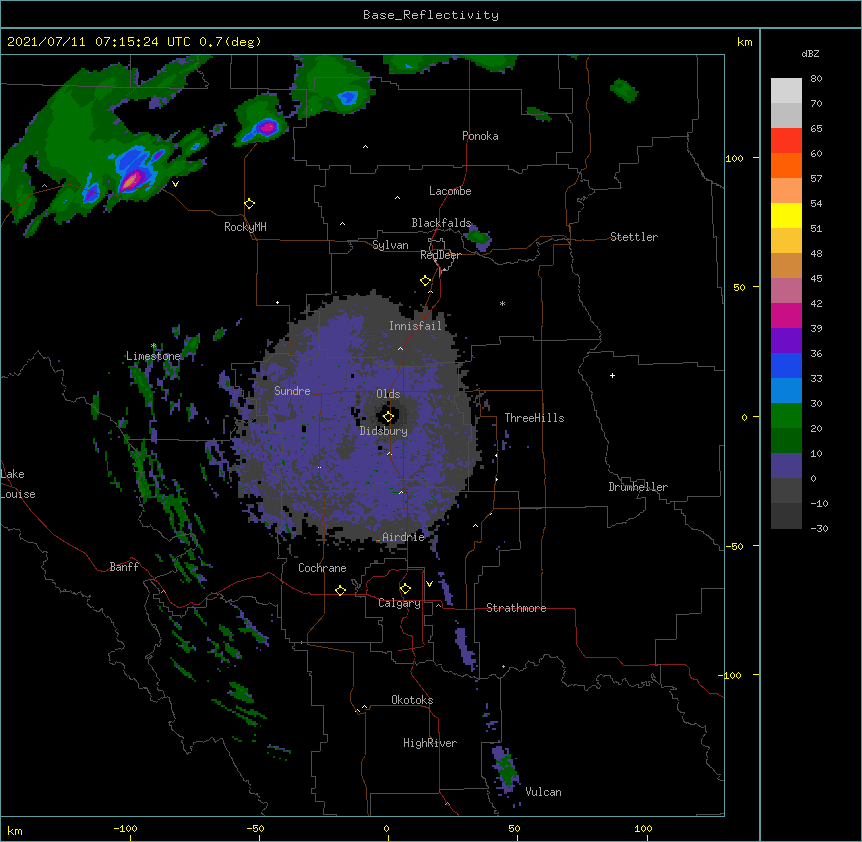
Task: Pick the light gray 65–70 dBZ legend swatch
Action: (786, 115)
